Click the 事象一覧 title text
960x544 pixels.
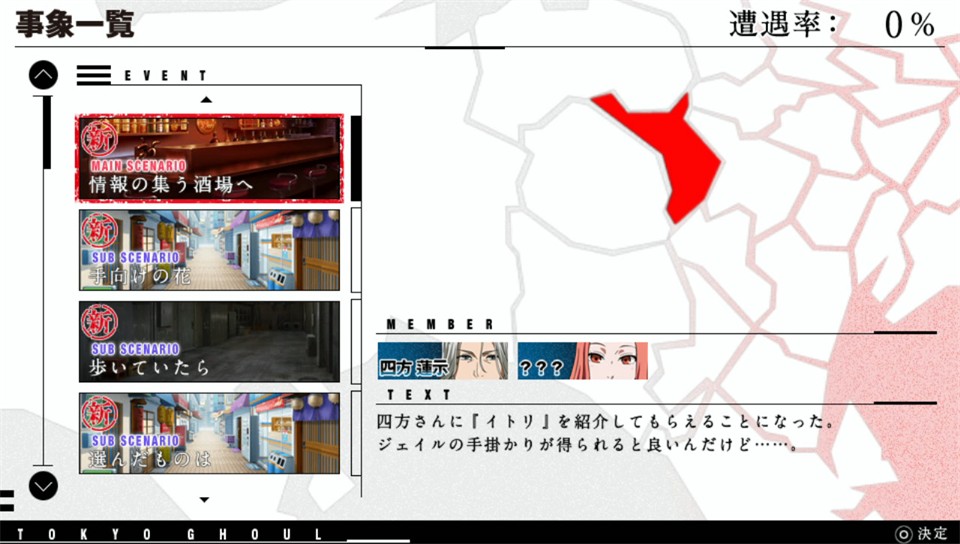[x=75, y=24]
